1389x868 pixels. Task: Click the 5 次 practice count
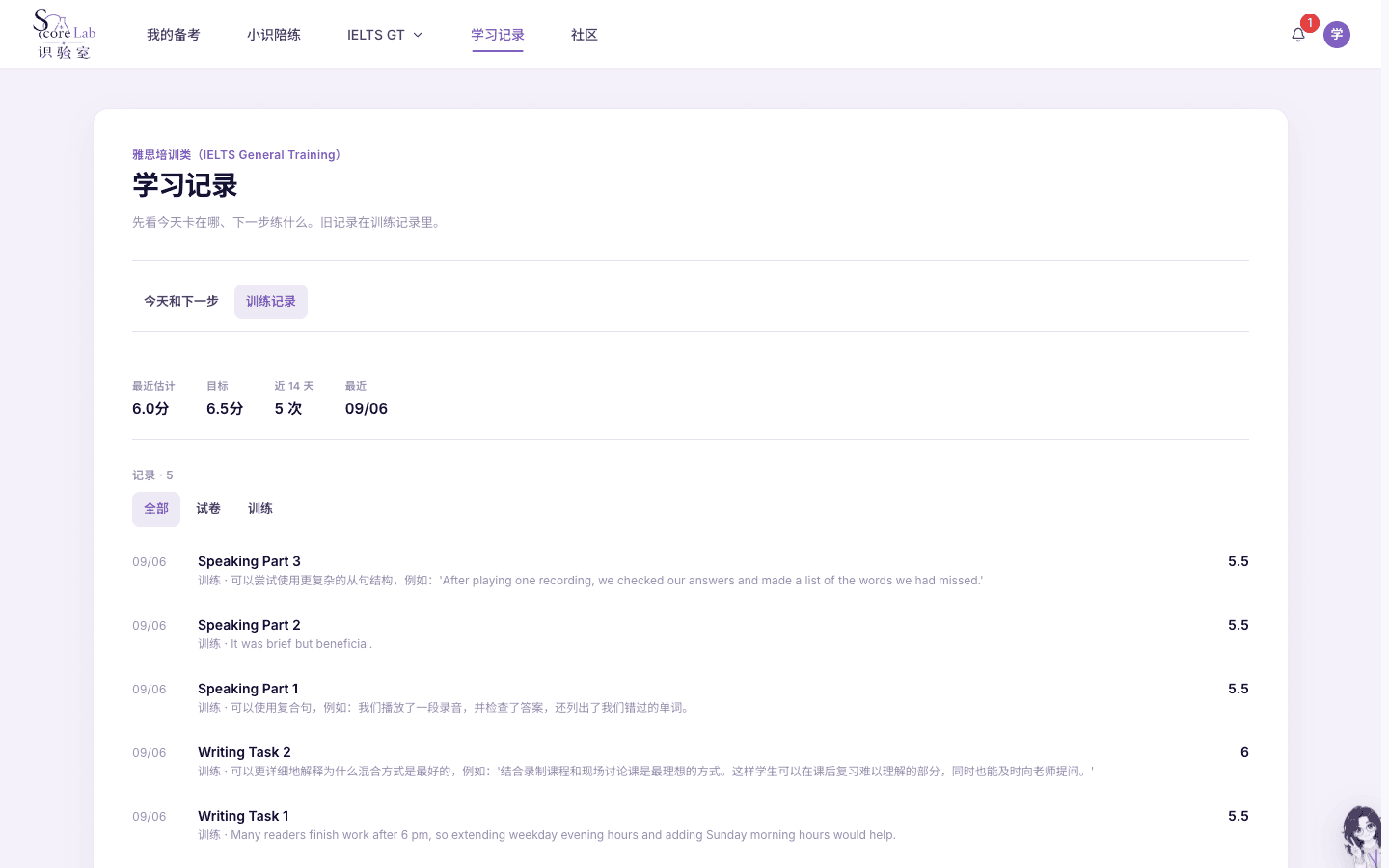288,409
